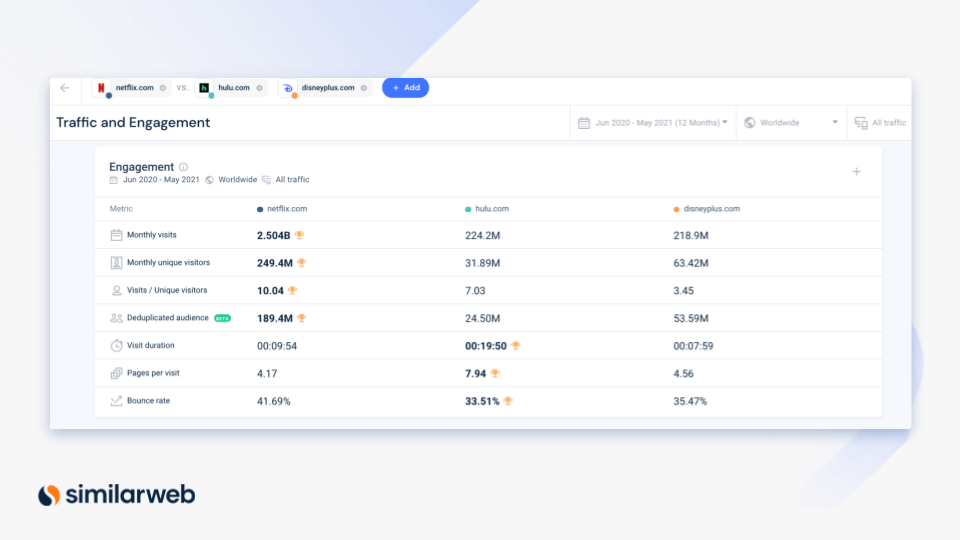Click the trophy icon beside 7.94

pyautogui.click(x=495, y=373)
